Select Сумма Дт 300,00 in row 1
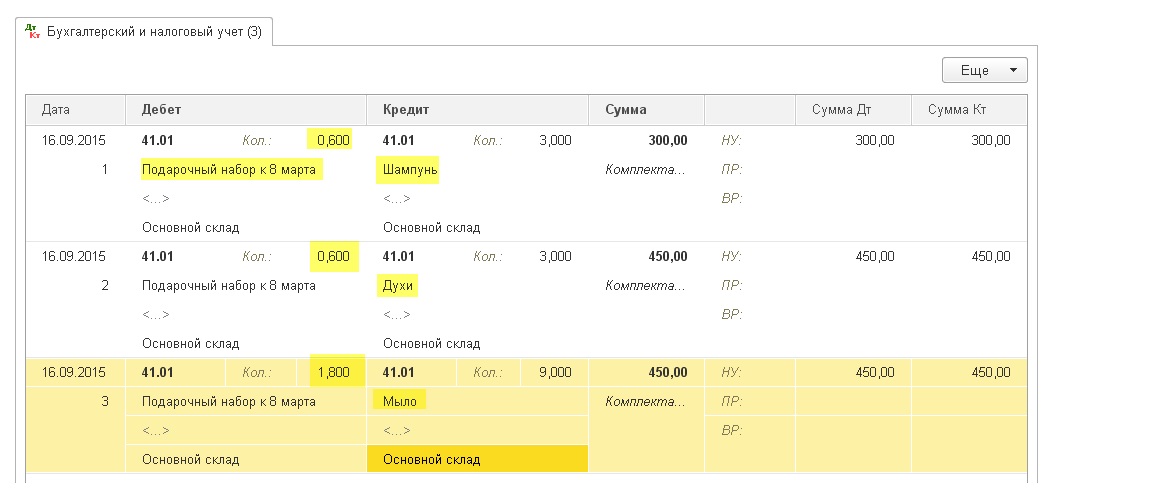1158x500 pixels. (x=875, y=140)
